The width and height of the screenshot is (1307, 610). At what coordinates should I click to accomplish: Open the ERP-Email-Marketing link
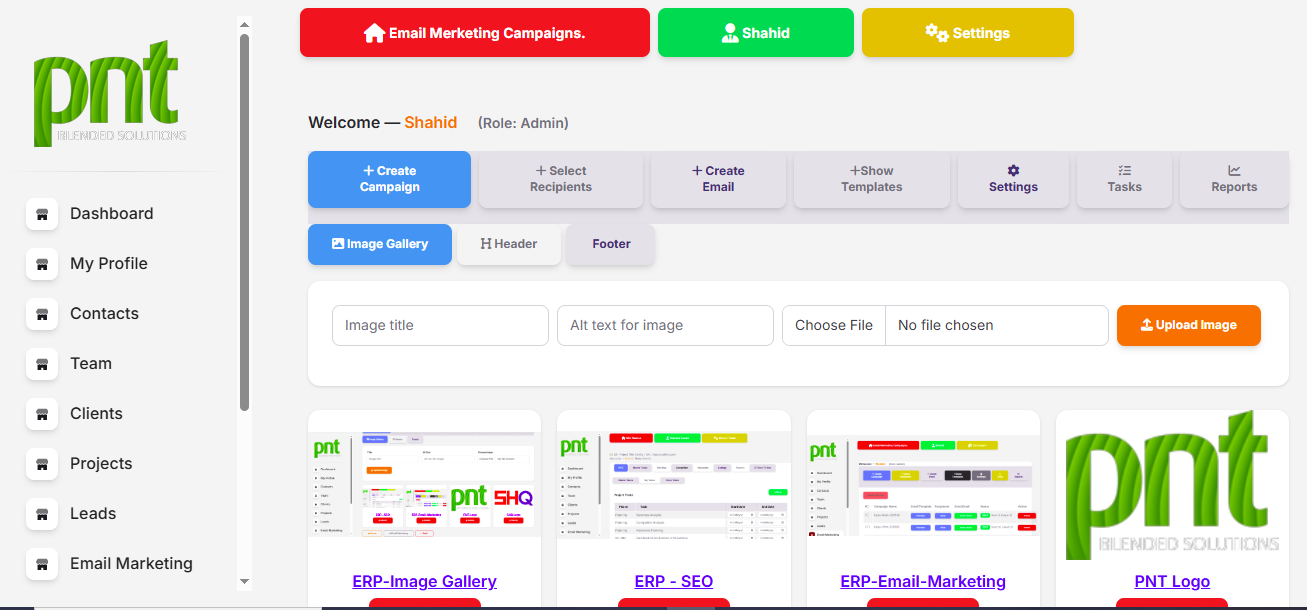(923, 582)
